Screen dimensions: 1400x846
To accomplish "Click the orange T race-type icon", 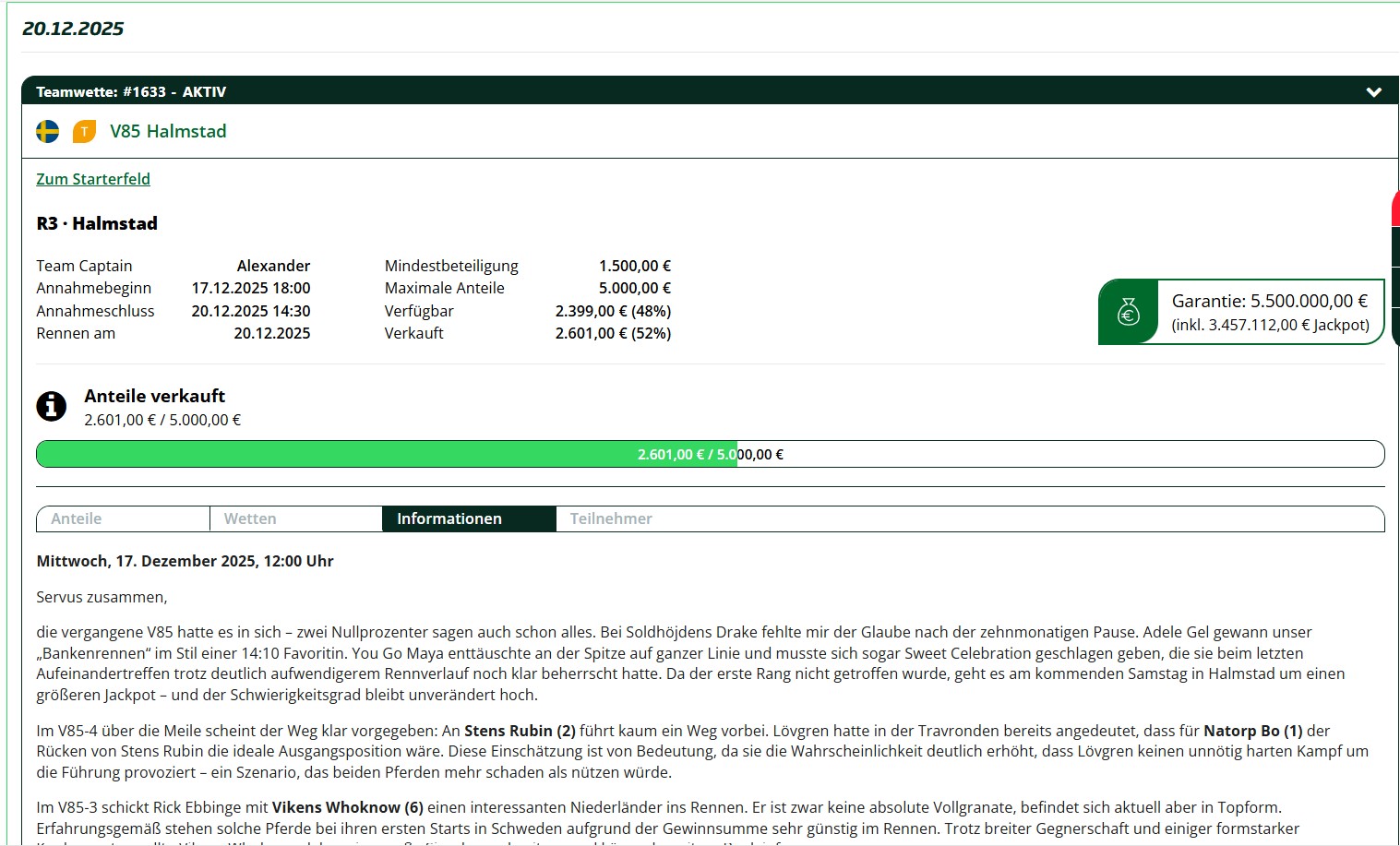I will [x=84, y=132].
